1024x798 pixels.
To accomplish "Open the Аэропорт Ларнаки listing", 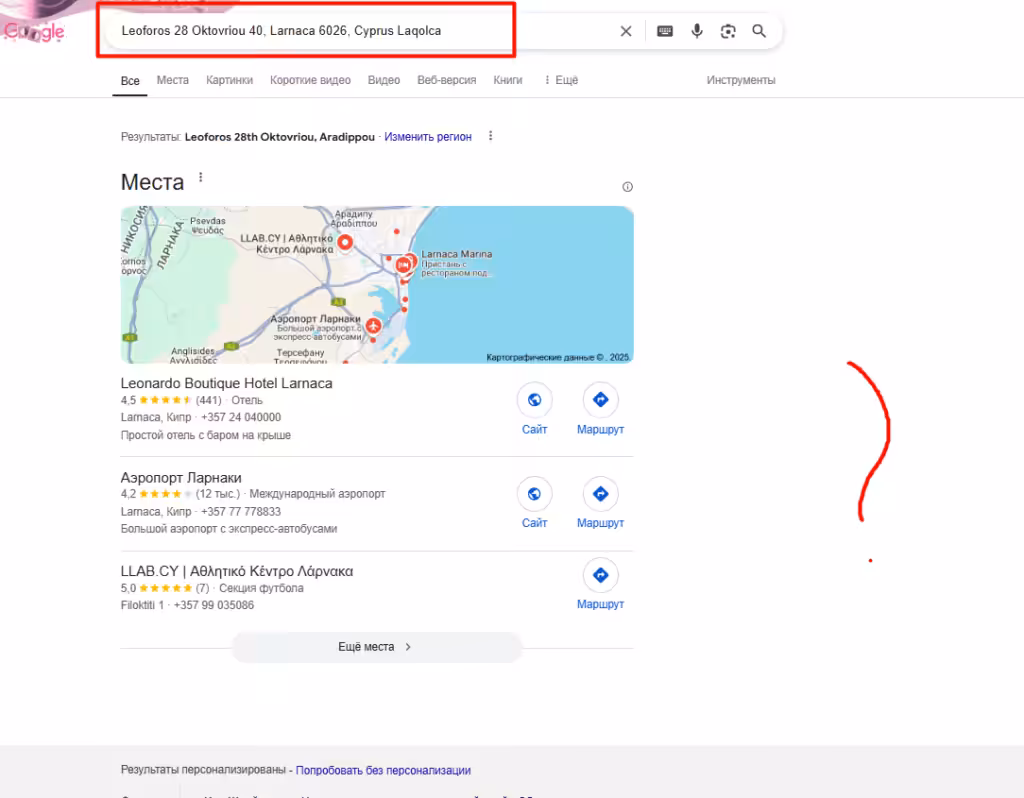I will [x=181, y=477].
